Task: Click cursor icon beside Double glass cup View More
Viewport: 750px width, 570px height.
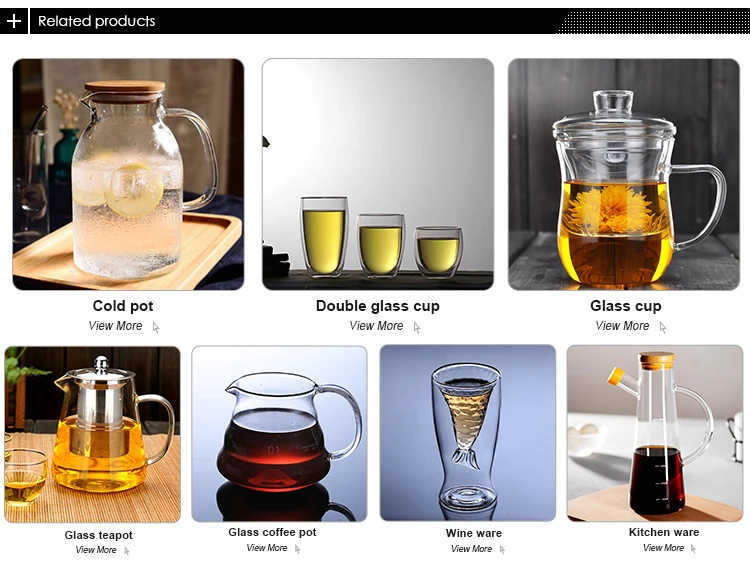Action: (417, 328)
